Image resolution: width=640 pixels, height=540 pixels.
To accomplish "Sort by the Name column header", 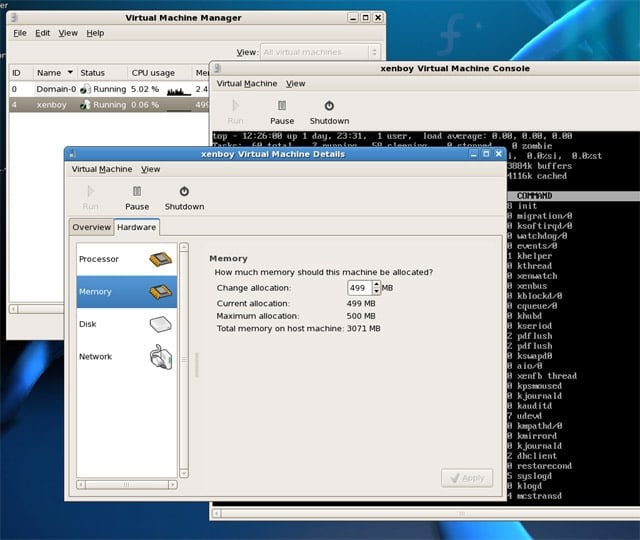I will pyautogui.click(x=55, y=73).
